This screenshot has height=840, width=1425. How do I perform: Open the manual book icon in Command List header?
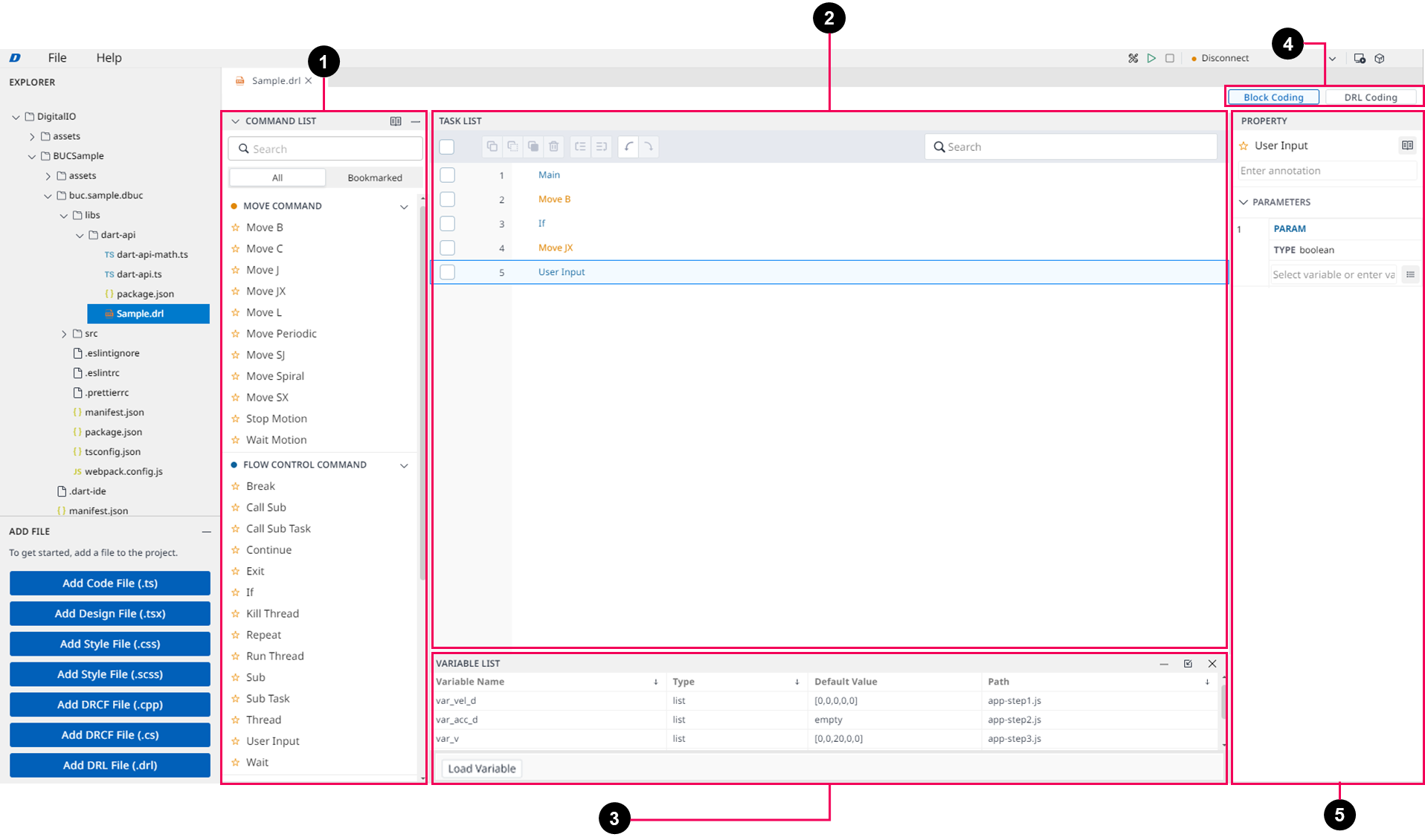pyautogui.click(x=396, y=121)
